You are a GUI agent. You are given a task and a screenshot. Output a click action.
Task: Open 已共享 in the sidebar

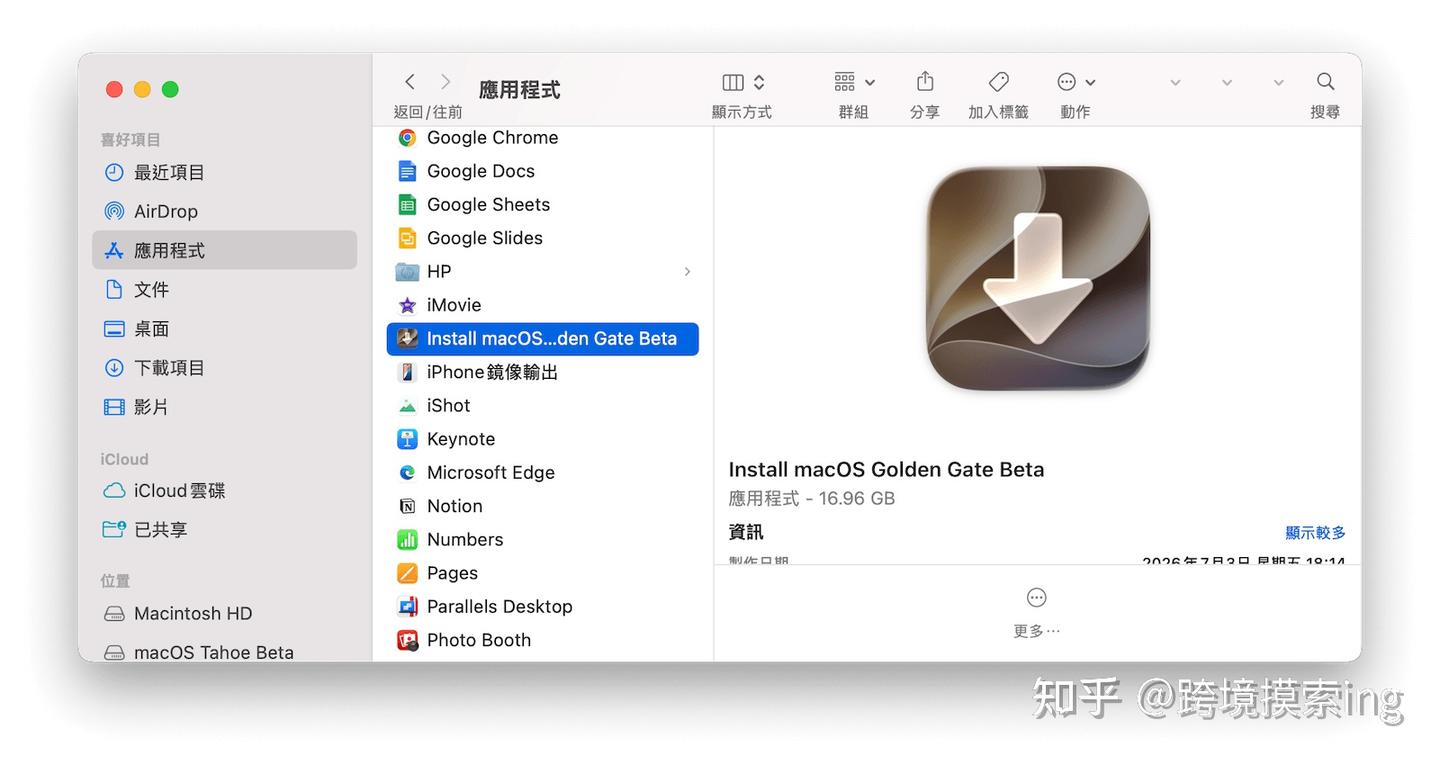click(224, 530)
